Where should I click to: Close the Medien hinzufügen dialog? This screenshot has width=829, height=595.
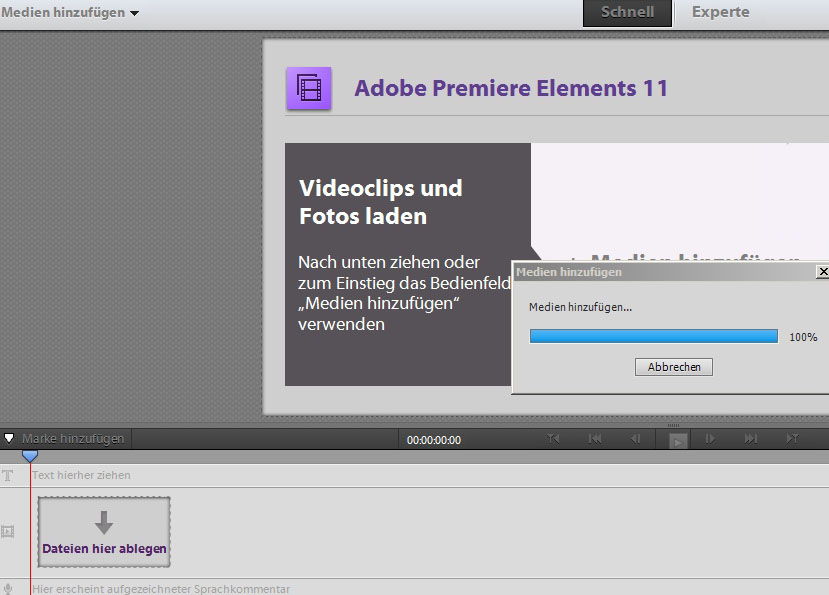coord(823,272)
